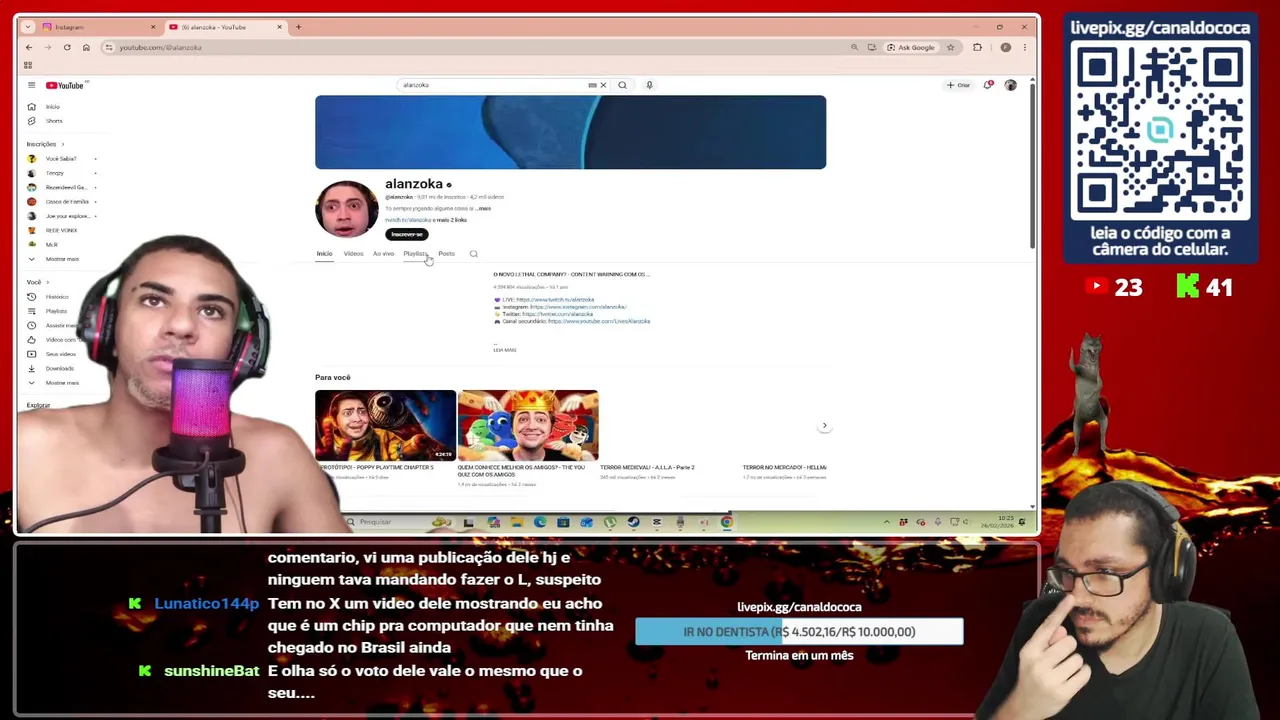The width and height of the screenshot is (1280, 720).
Task: Open the YouTube account avatar menu
Action: (1010, 85)
